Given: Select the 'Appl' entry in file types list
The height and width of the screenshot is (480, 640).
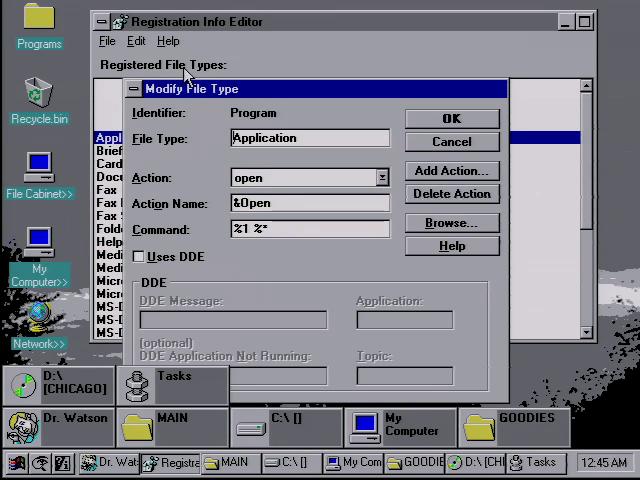Looking at the screenshot, I should [x=109, y=138].
